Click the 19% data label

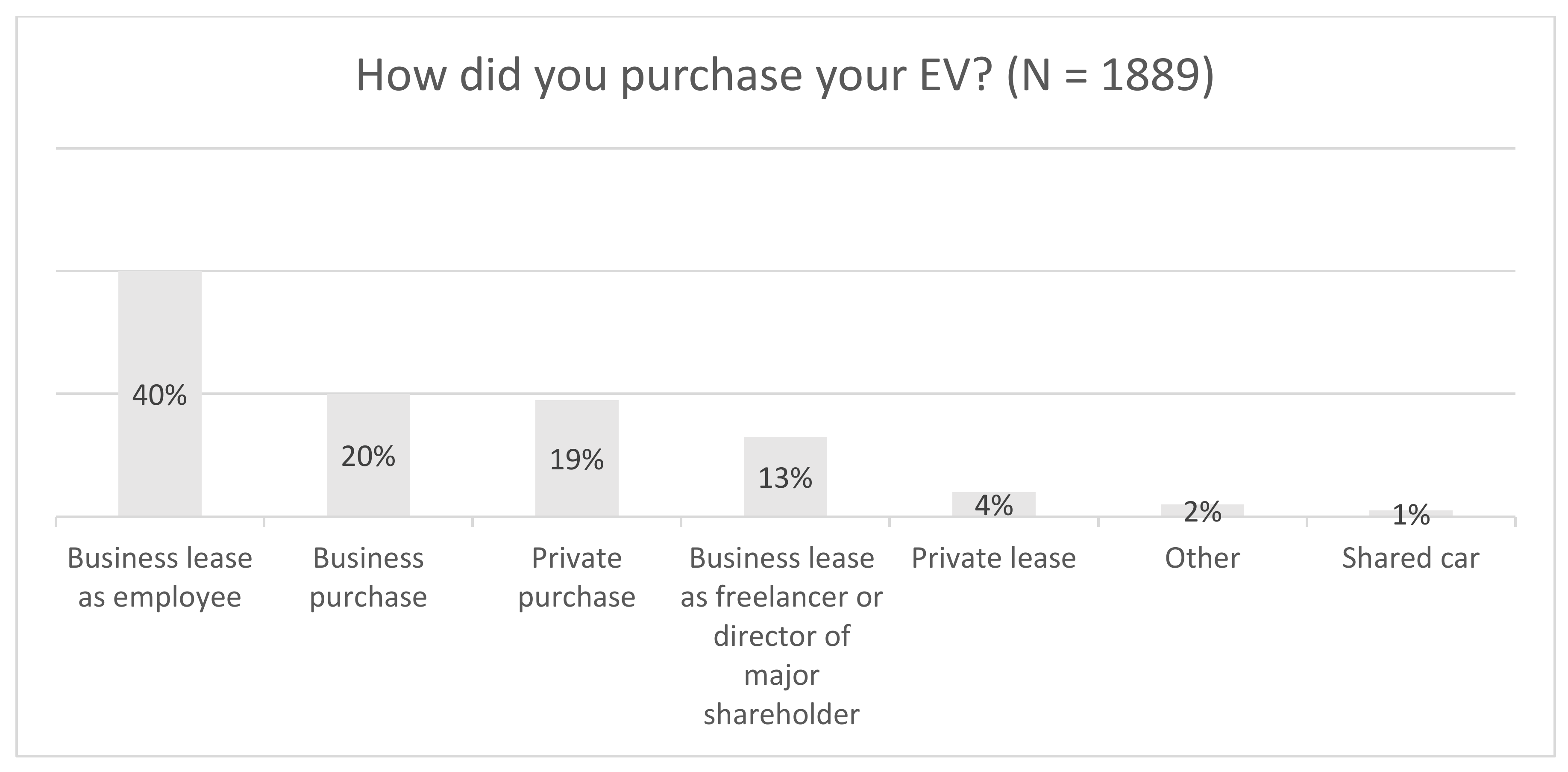576,460
